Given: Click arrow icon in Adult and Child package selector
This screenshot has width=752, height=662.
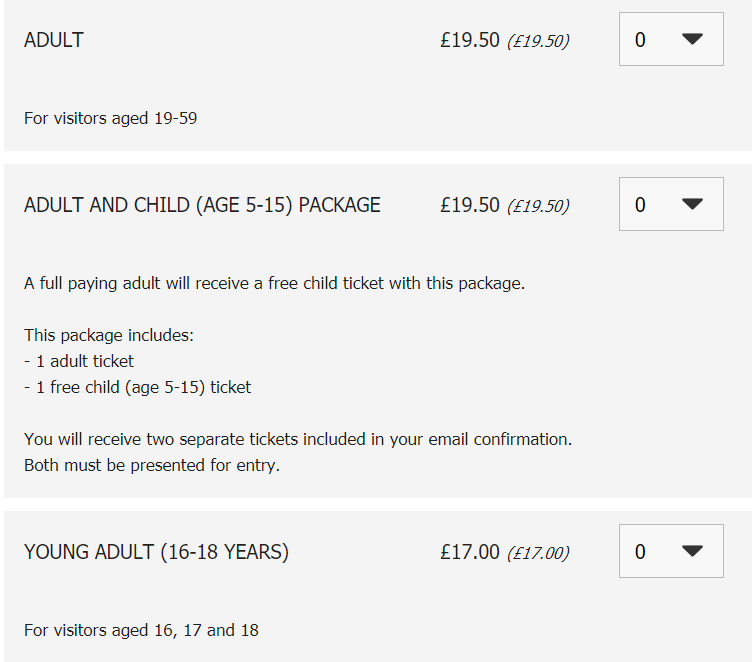Looking at the screenshot, I should (x=692, y=204).
